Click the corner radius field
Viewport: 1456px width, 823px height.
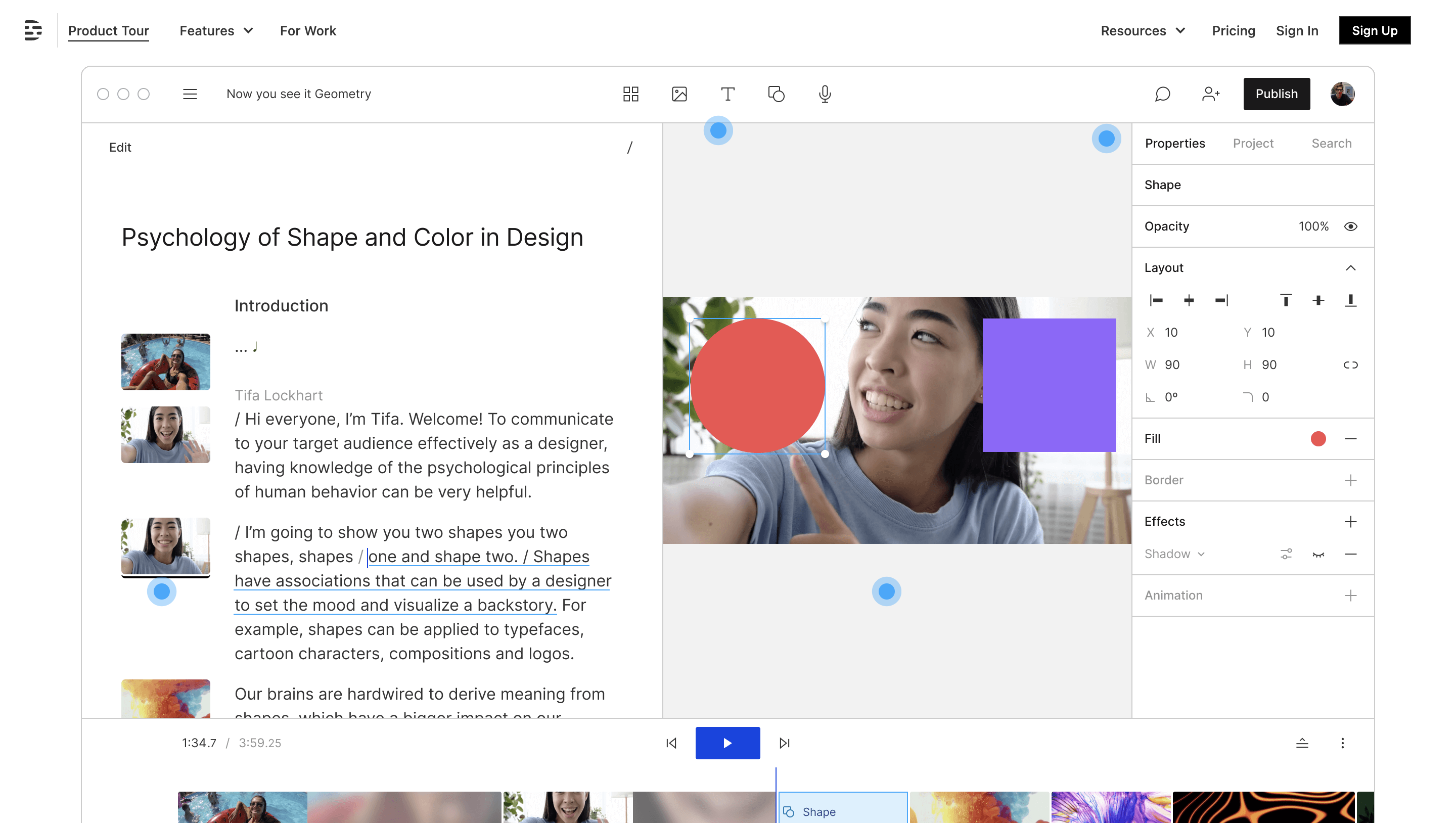[x=1265, y=397]
